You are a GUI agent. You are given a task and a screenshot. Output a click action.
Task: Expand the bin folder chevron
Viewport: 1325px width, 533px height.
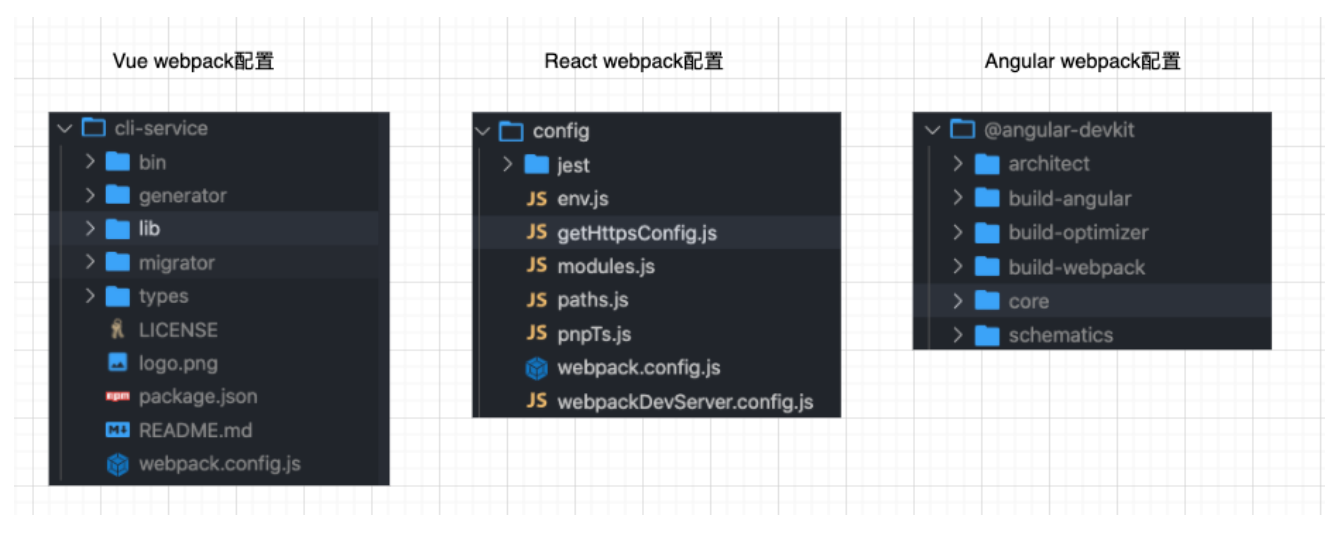point(90,162)
